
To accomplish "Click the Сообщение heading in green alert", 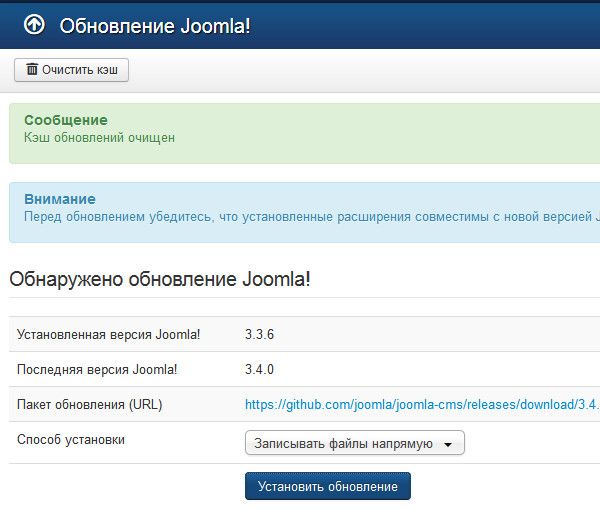I will click(66, 120).
